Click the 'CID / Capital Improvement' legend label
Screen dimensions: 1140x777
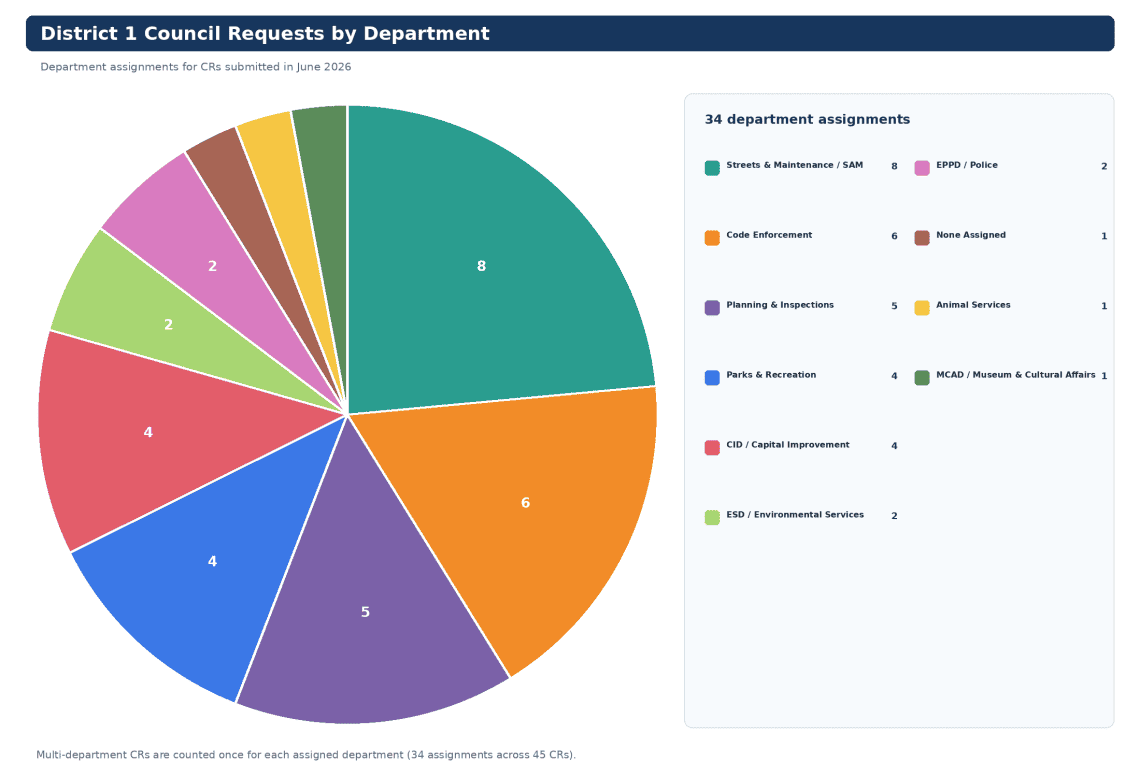[x=787, y=444]
